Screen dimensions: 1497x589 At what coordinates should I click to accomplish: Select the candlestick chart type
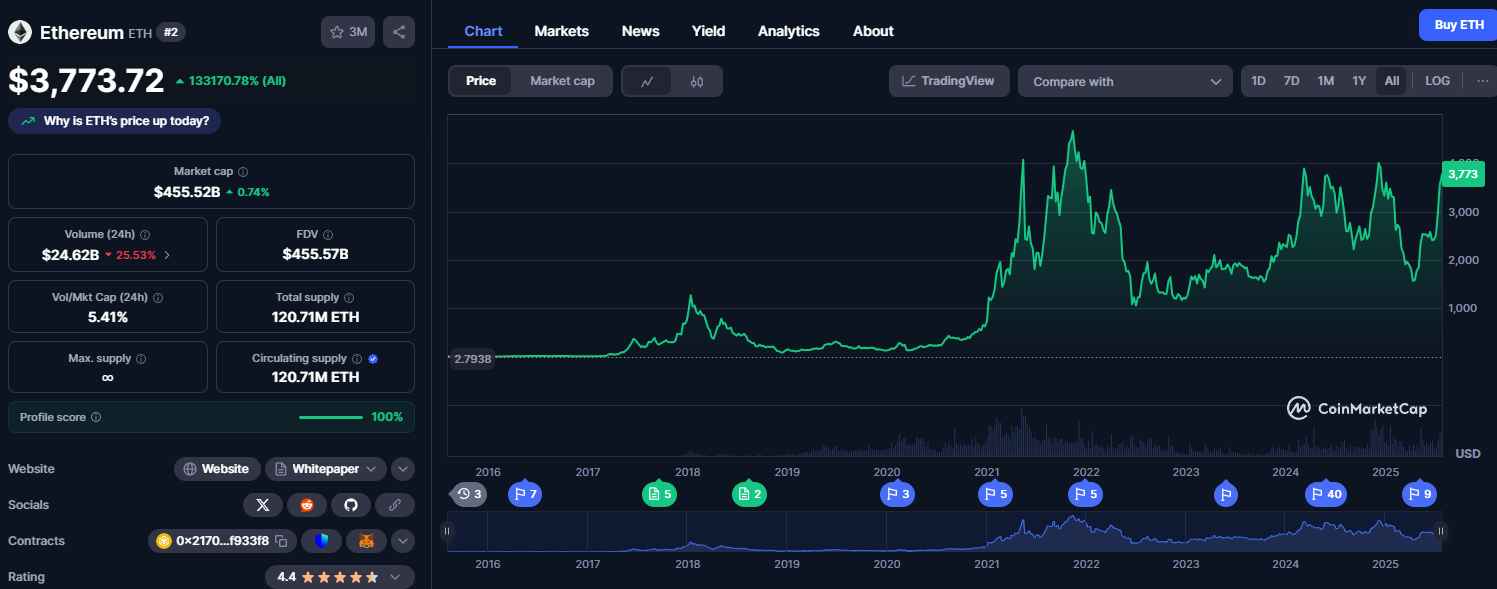click(697, 81)
